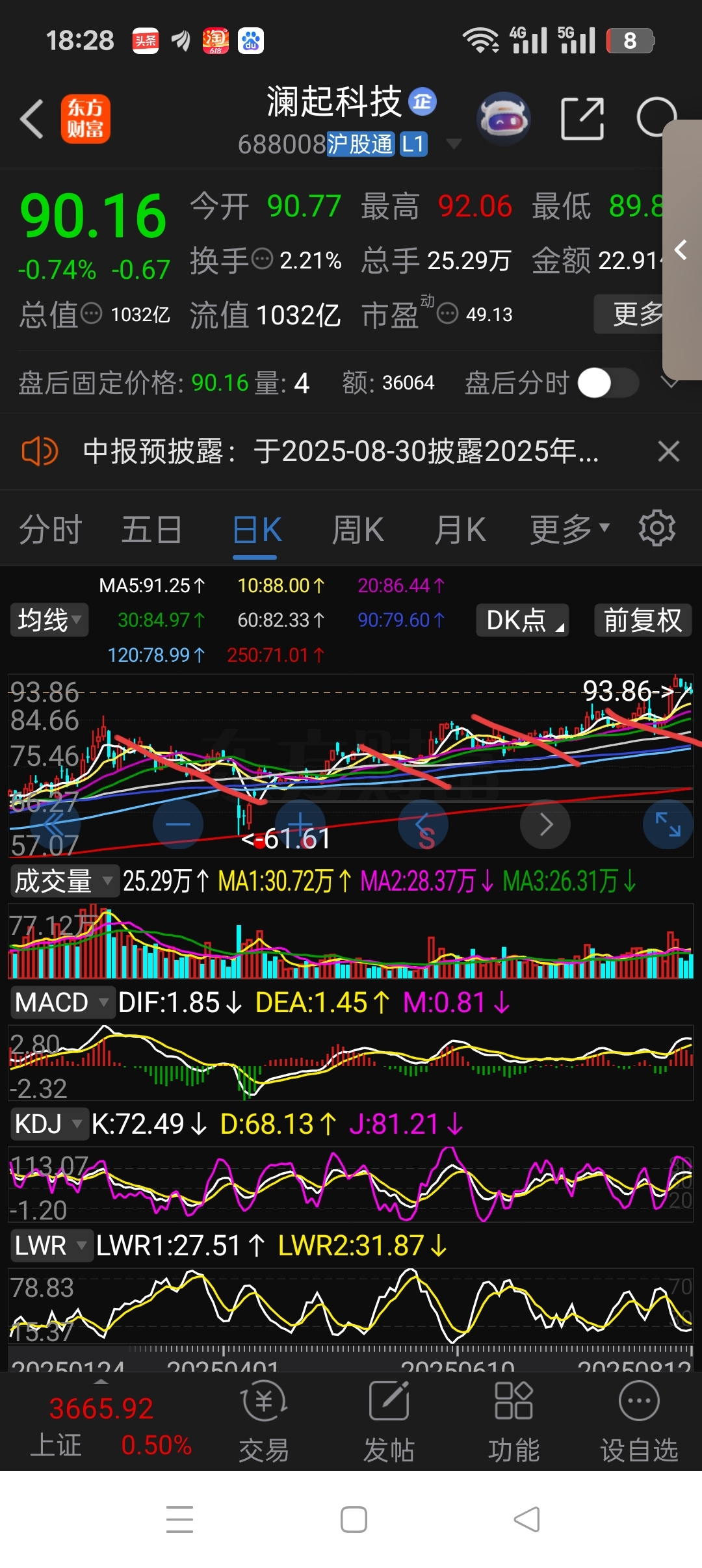Tap Android recent apps menu button

[179, 1519]
